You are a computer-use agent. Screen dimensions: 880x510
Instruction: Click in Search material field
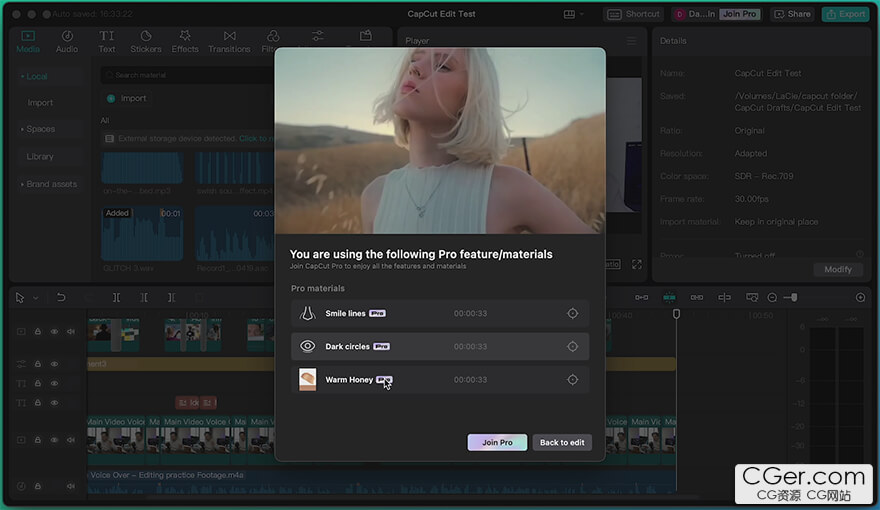(x=187, y=75)
